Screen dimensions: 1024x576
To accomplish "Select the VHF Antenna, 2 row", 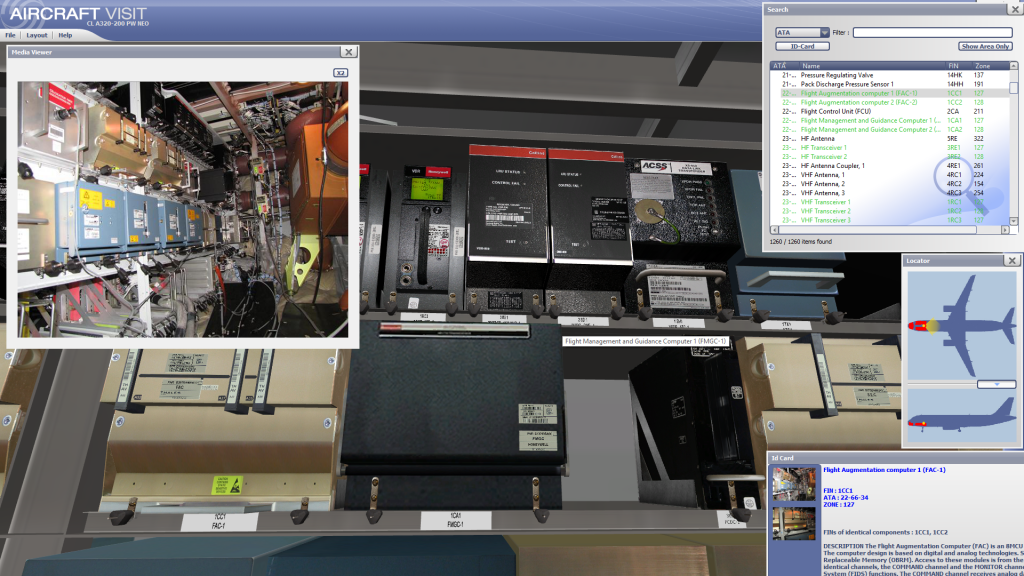I will [891, 184].
